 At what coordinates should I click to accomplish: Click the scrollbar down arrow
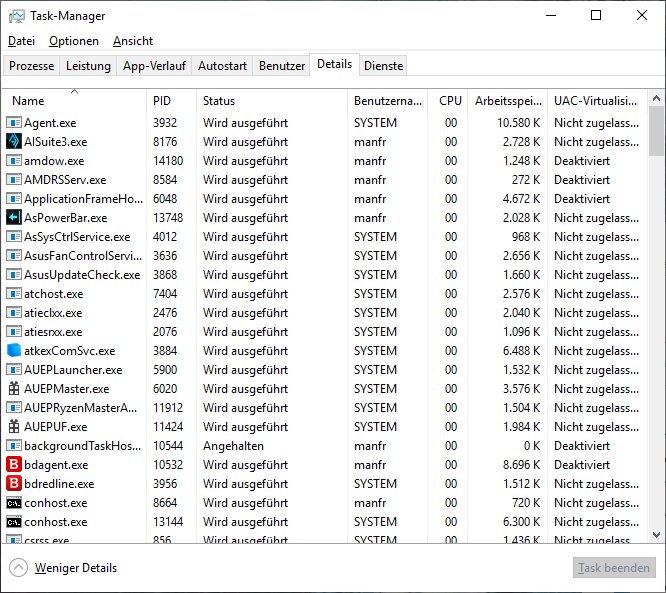pos(656,535)
